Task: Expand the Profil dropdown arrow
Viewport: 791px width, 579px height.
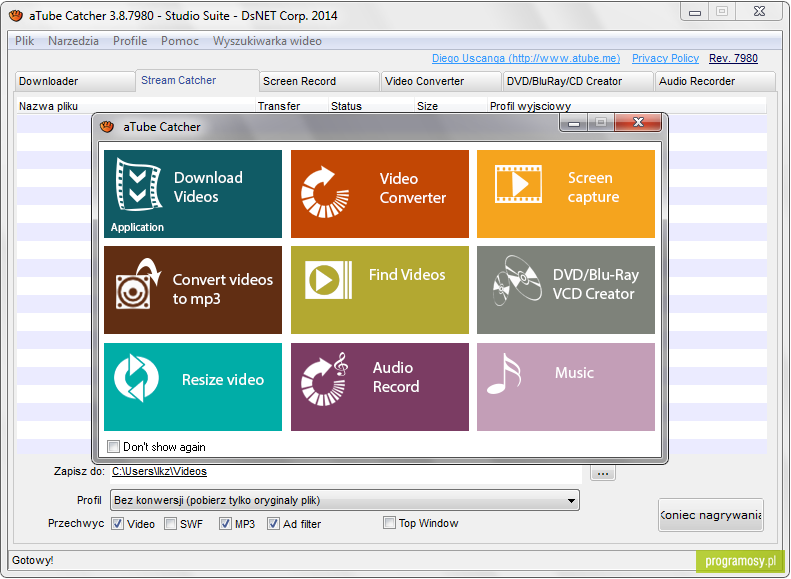Action: (x=571, y=501)
